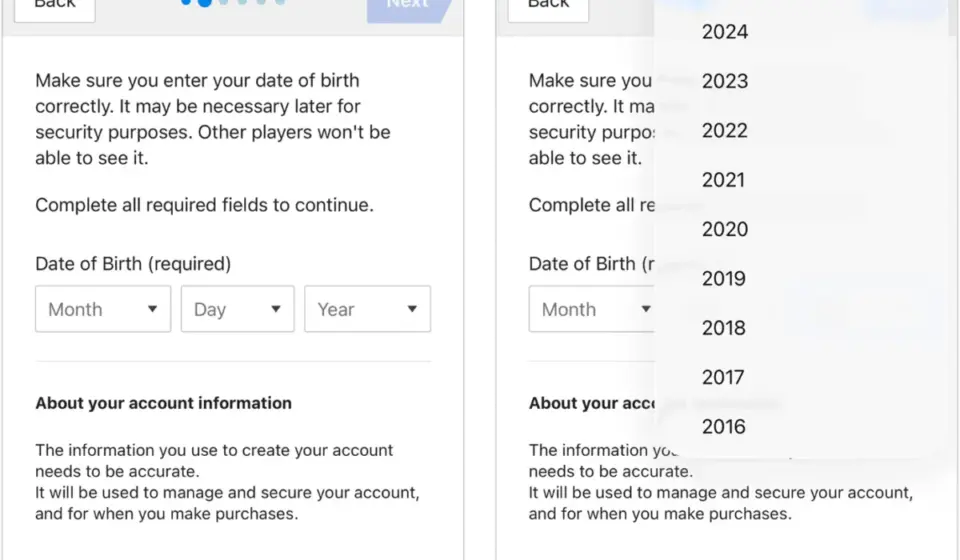Screen dimensions: 960x560
Task: Open the Day dropdown
Action: 238,309
